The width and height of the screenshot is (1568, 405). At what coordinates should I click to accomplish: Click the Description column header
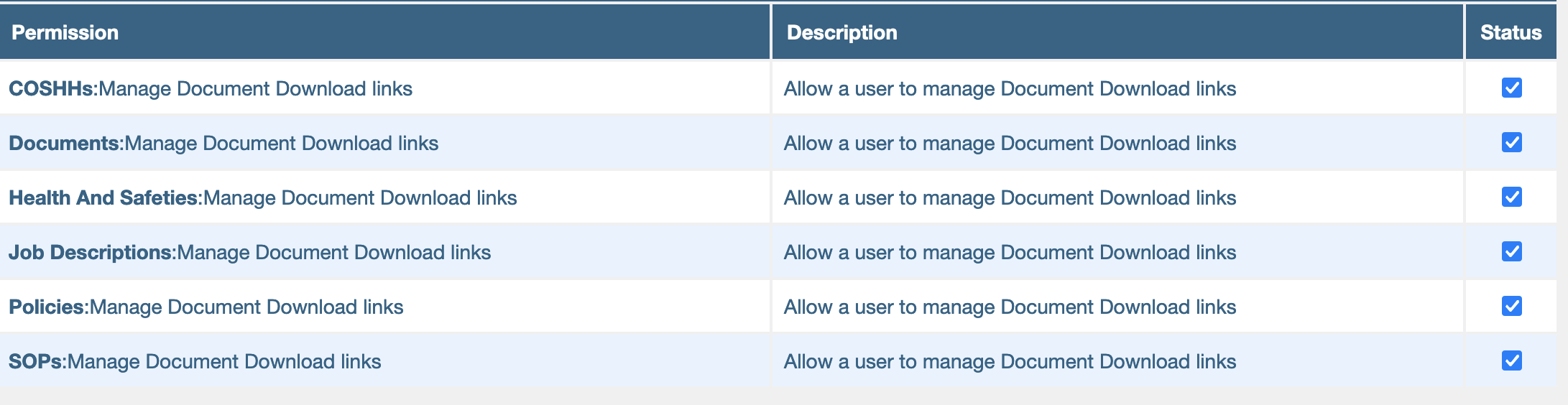click(841, 32)
